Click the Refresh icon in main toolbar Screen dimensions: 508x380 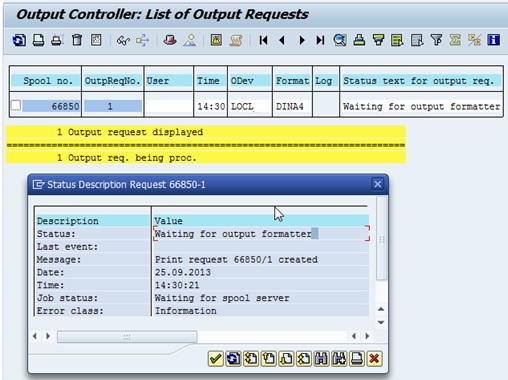click(x=19, y=40)
